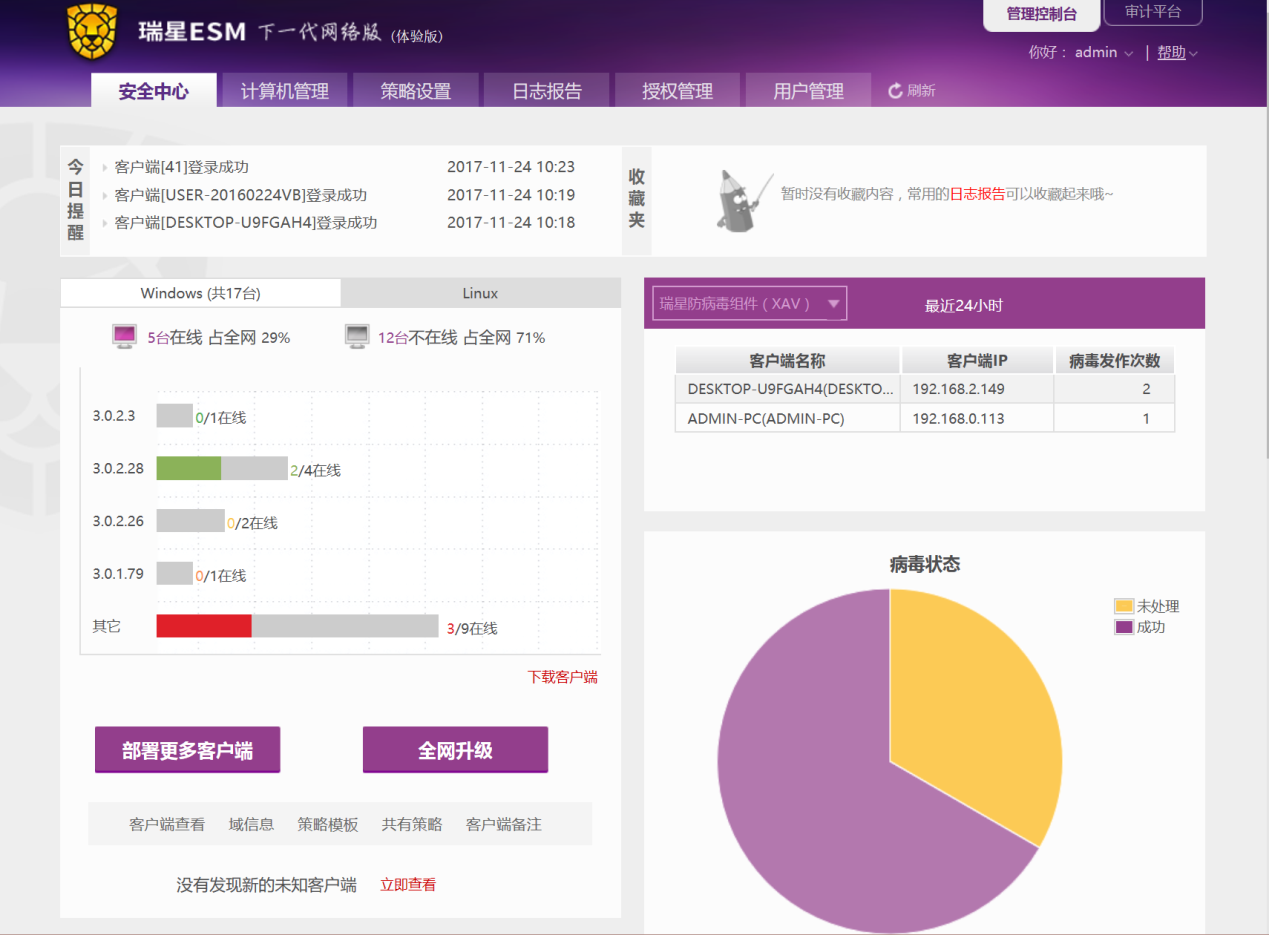Click reminder 客户端[USER-20160224VB]登录成功
The width and height of the screenshot is (1269, 935).
point(241,195)
